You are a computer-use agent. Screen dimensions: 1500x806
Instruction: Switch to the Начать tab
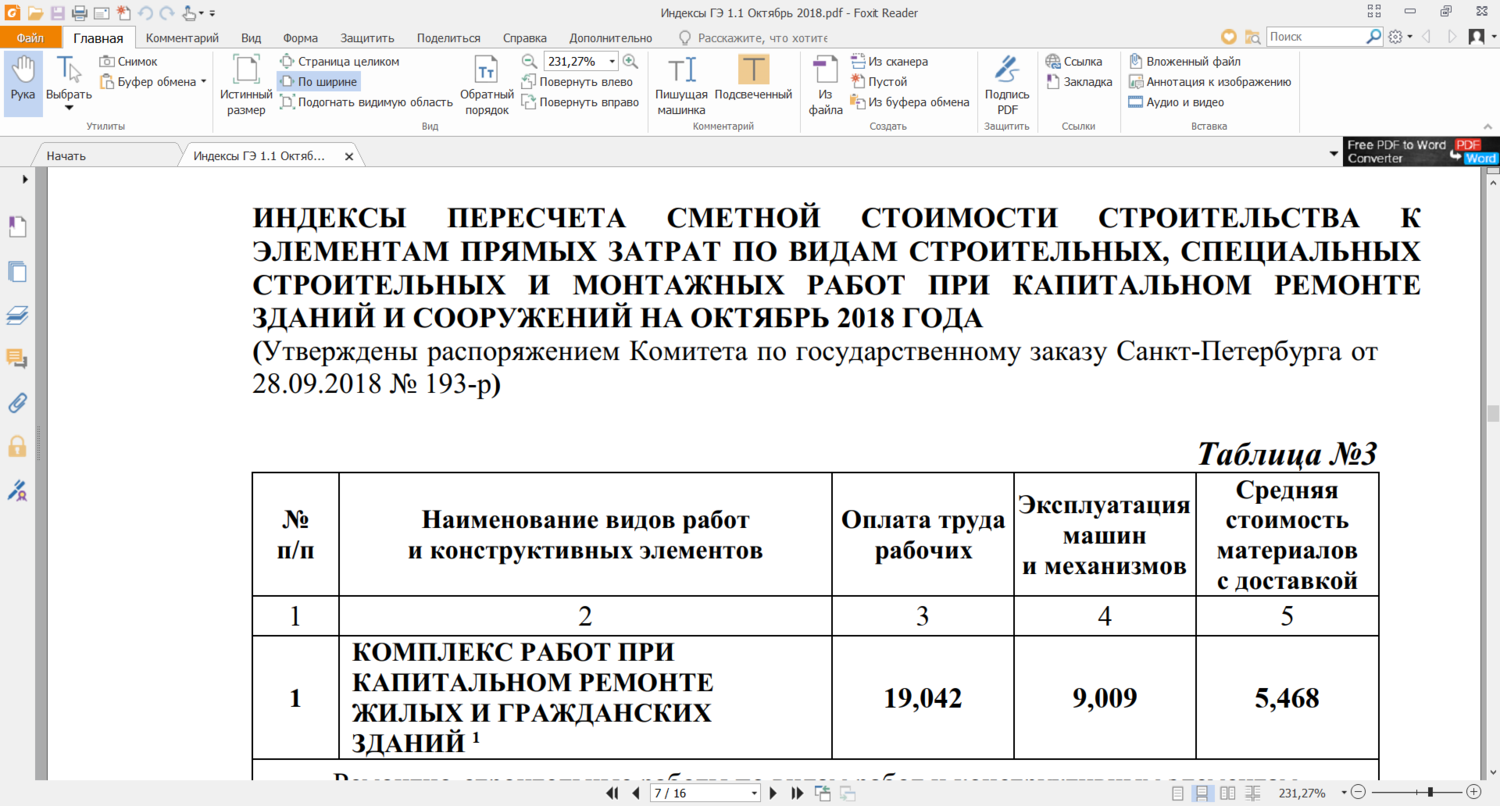[x=108, y=157]
